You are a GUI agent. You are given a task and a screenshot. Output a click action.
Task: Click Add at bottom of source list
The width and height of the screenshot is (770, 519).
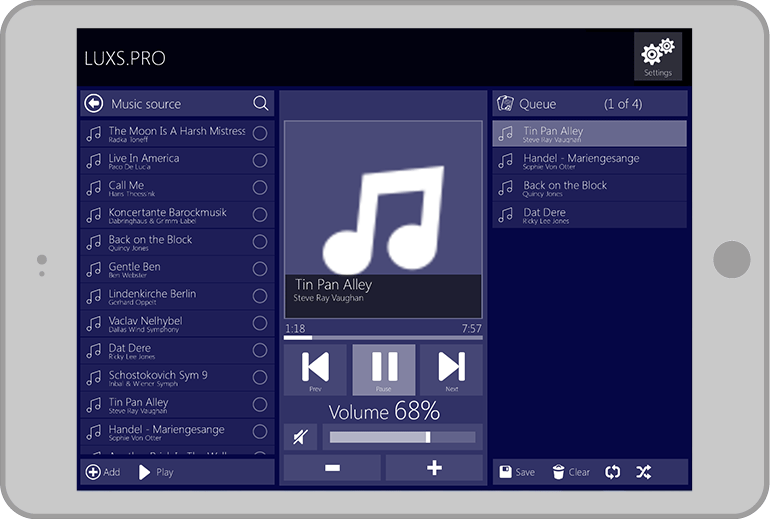coord(103,472)
